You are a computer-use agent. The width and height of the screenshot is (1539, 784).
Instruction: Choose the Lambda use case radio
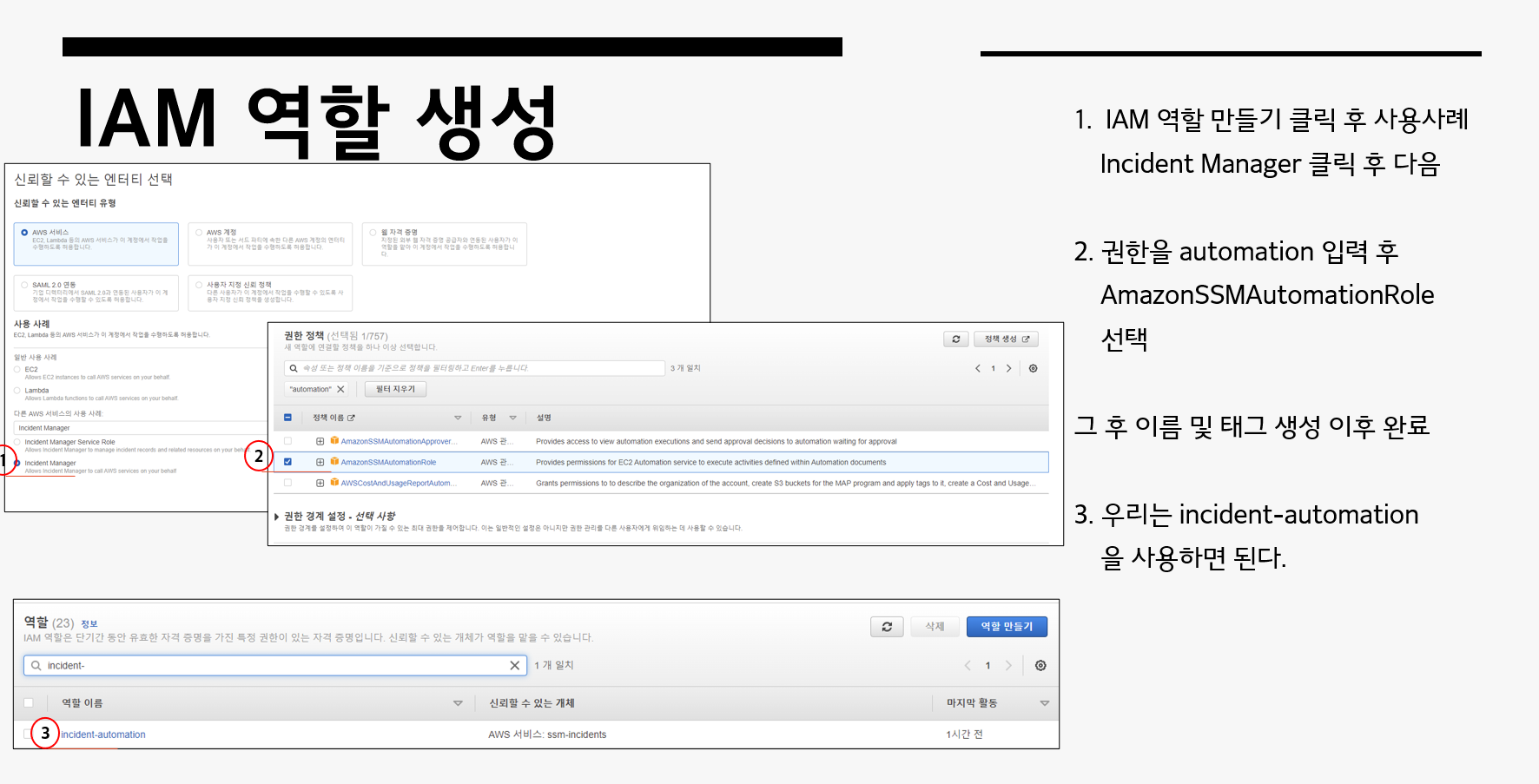(x=17, y=390)
